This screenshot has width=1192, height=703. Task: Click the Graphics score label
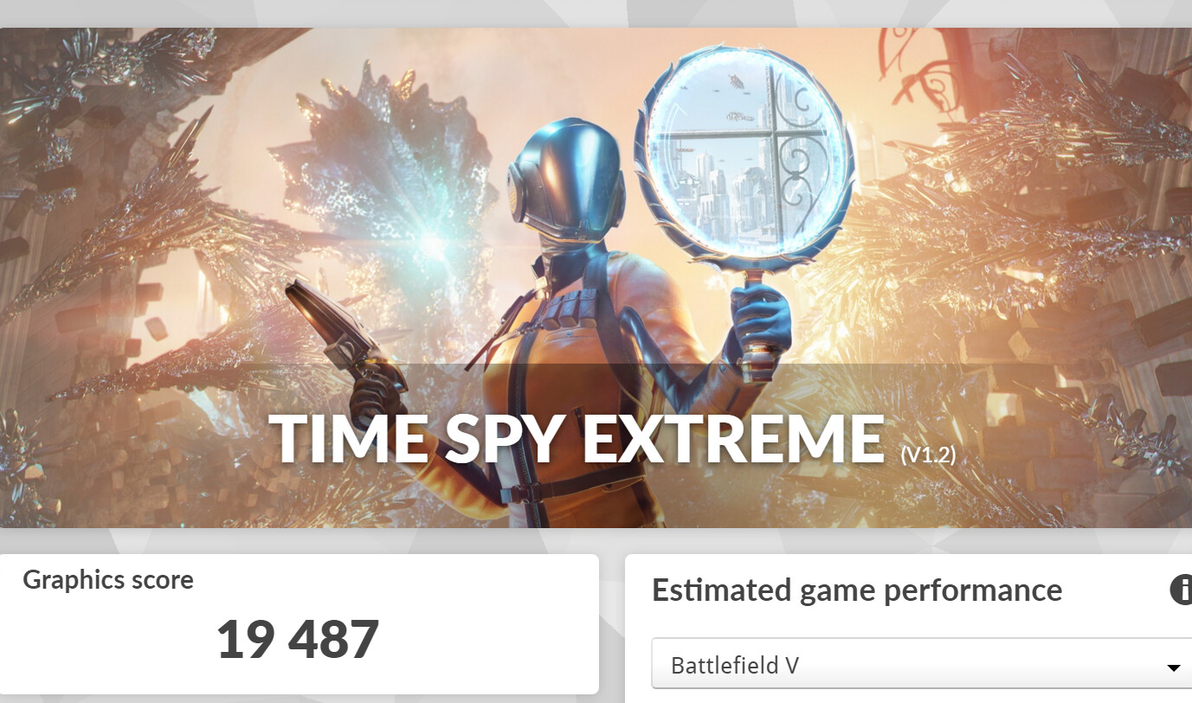coord(108,580)
